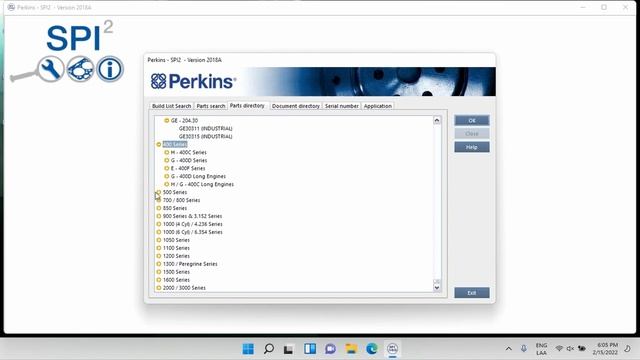Select H / G - 400C Long Engines row
This screenshot has height=360, width=640.
(202, 184)
